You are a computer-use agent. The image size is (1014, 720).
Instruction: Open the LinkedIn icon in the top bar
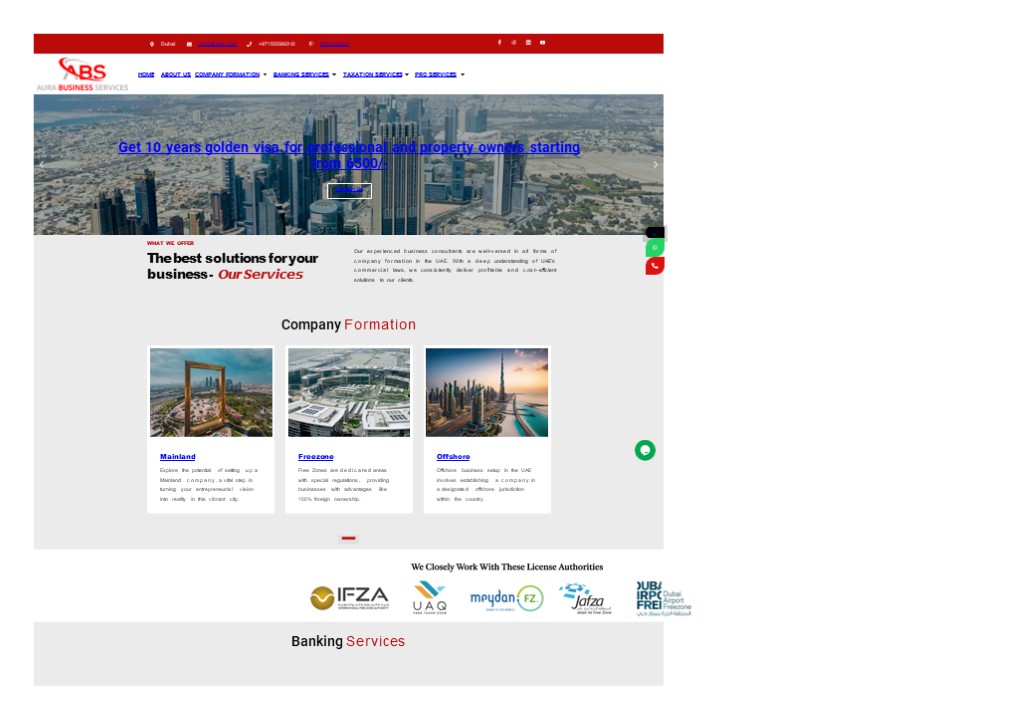click(528, 43)
